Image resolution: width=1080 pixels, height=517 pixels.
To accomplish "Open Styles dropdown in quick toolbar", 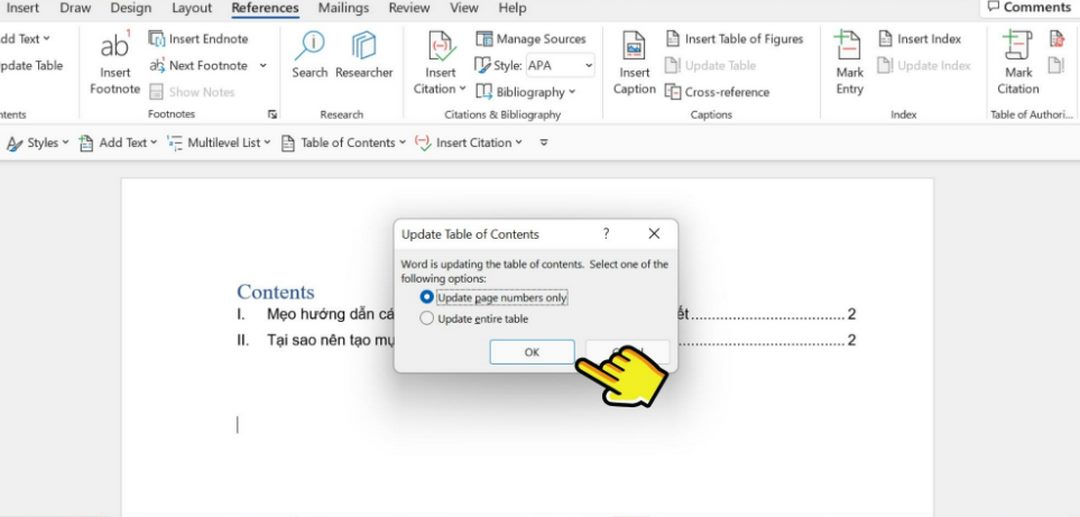I will point(38,143).
